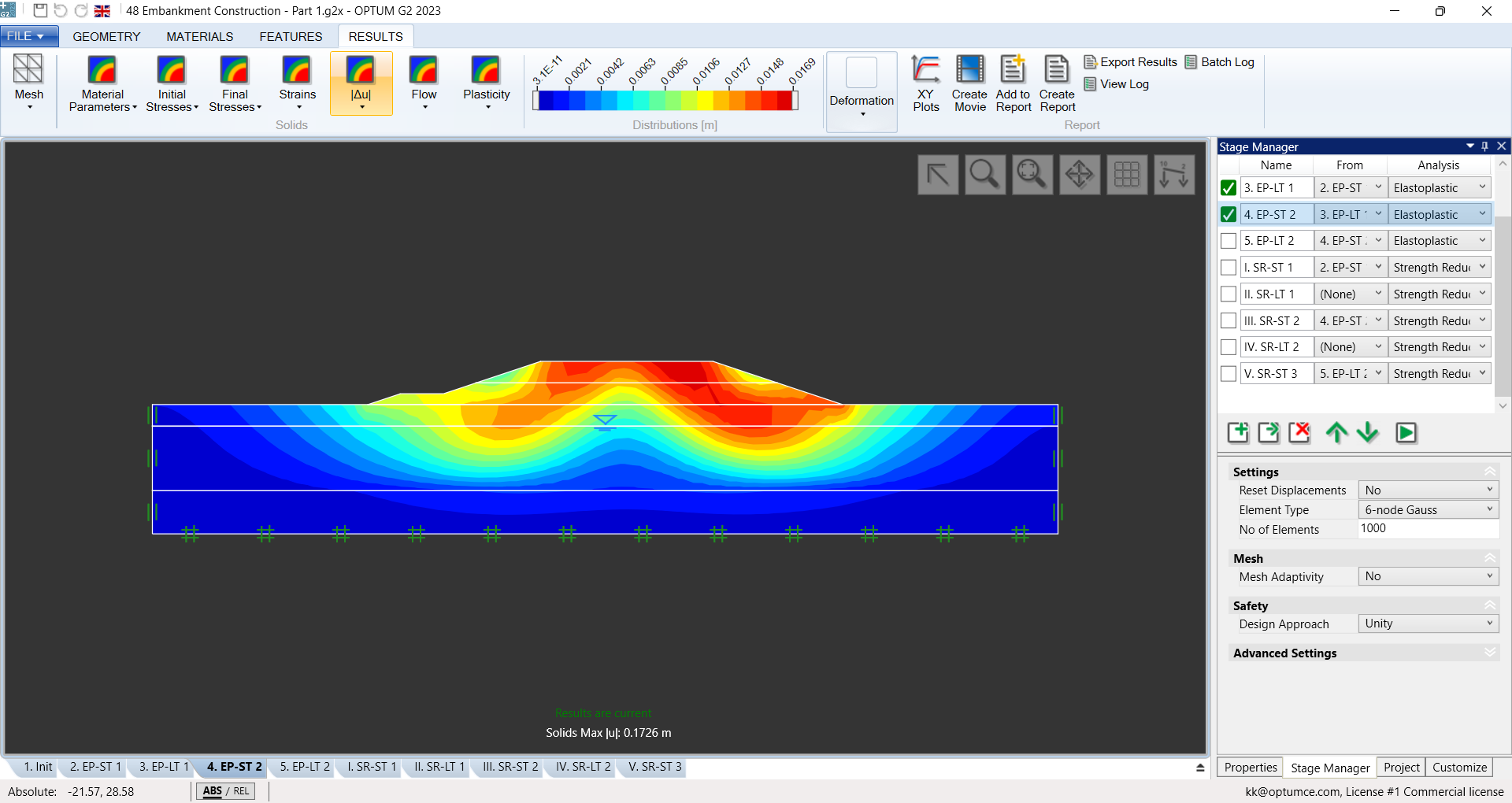Click Stage Manager scrollbar down arrow
The width and height of the screenshot is (1512, 803).
coord(1503,405)
